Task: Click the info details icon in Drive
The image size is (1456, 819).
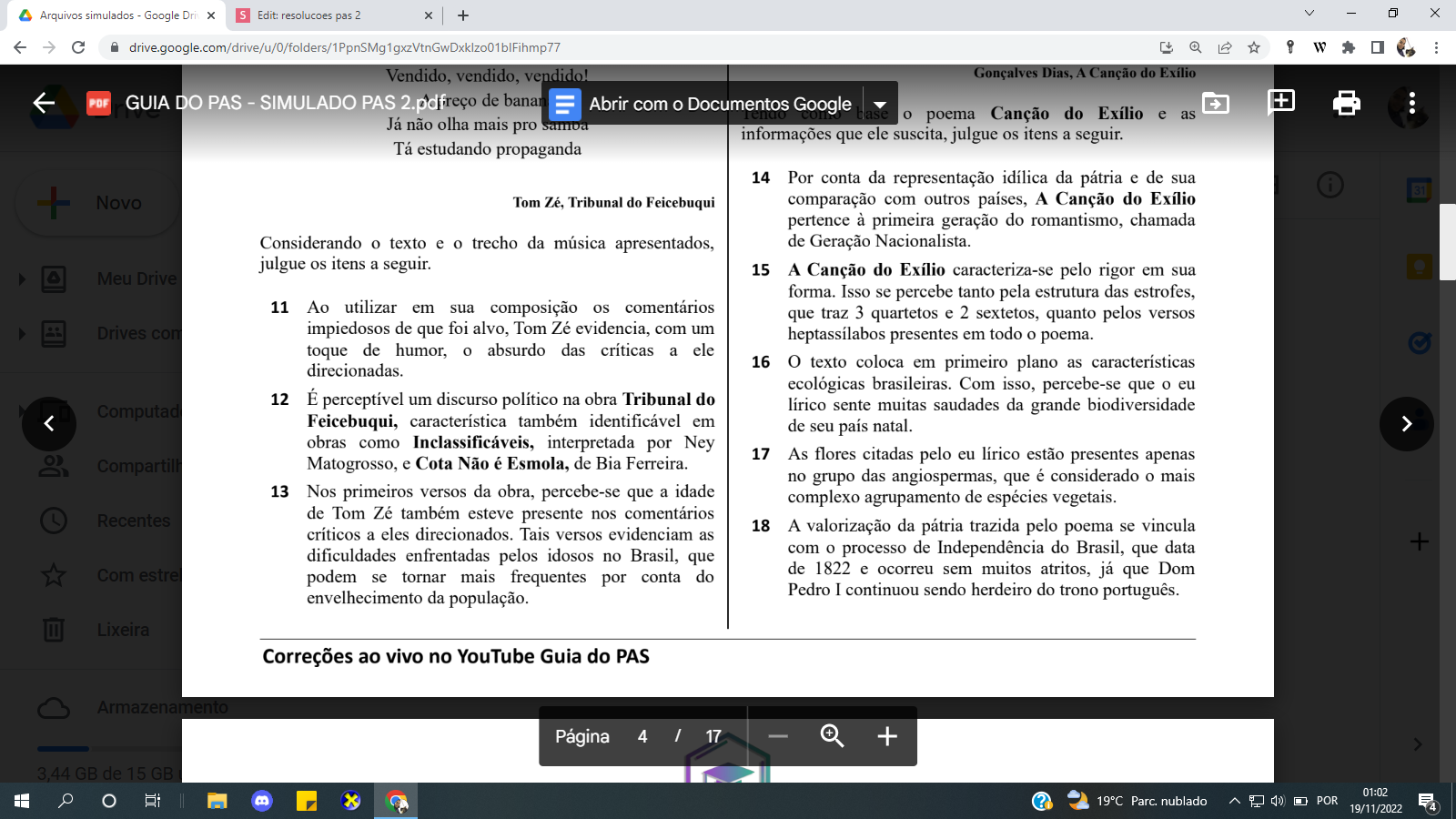Action: pyautogui.click(x=1330, y=186)
